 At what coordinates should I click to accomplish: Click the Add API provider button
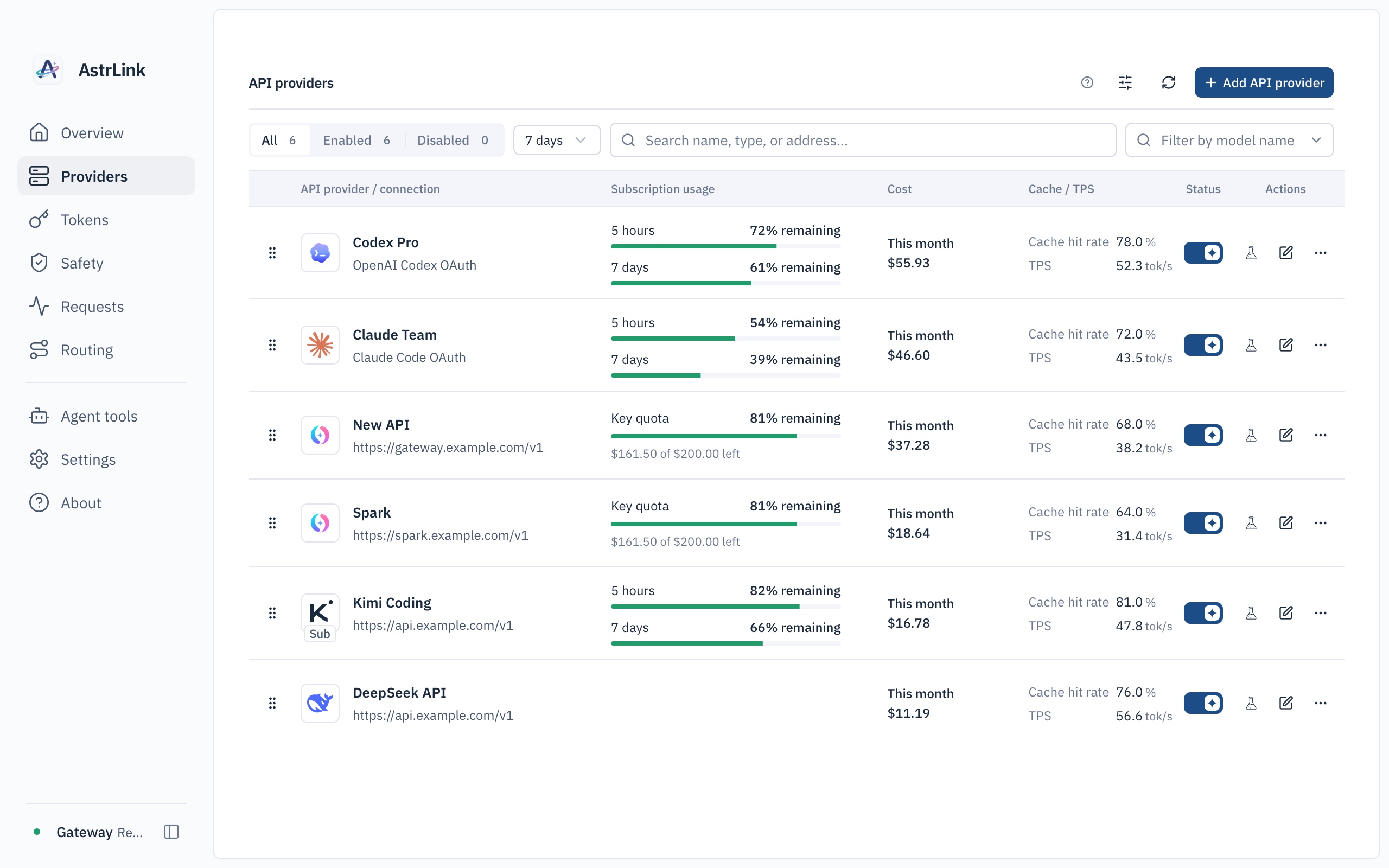(1264, 82)
